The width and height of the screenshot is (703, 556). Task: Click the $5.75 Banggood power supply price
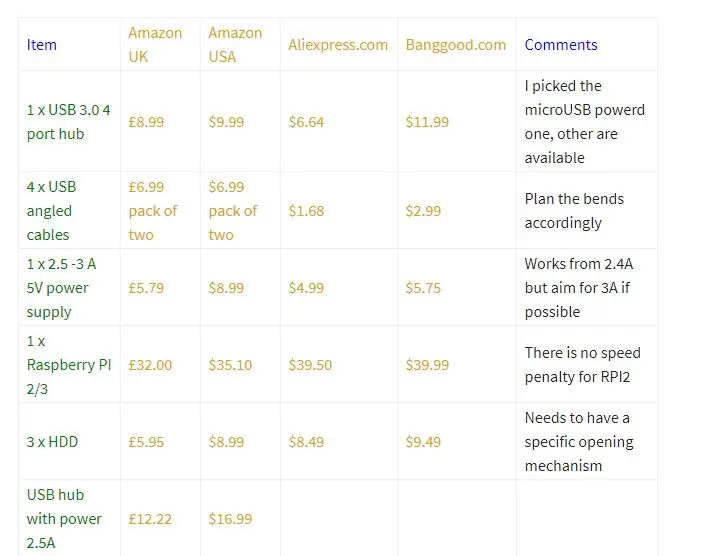[423, 288]
